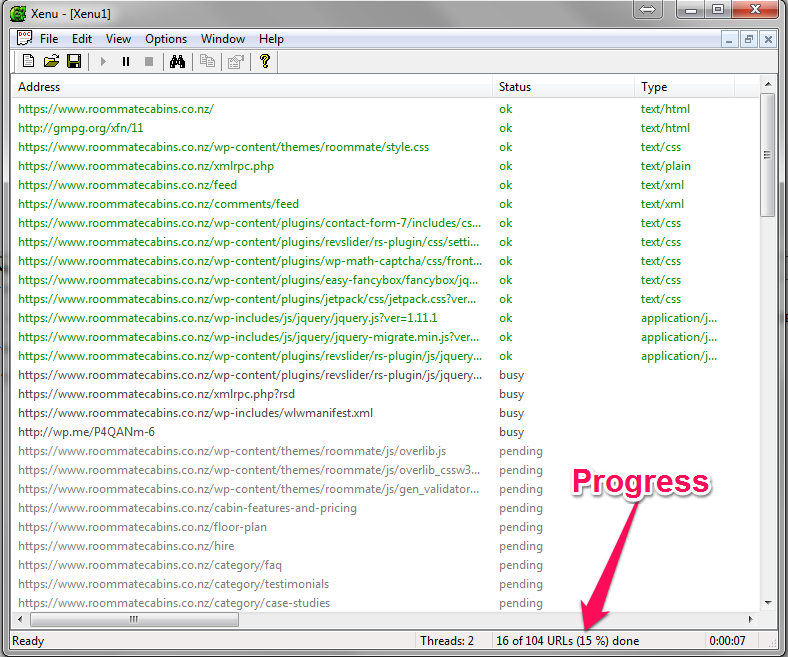
Task: Click the double-arrow button in title bar
Action: point(647,9)
